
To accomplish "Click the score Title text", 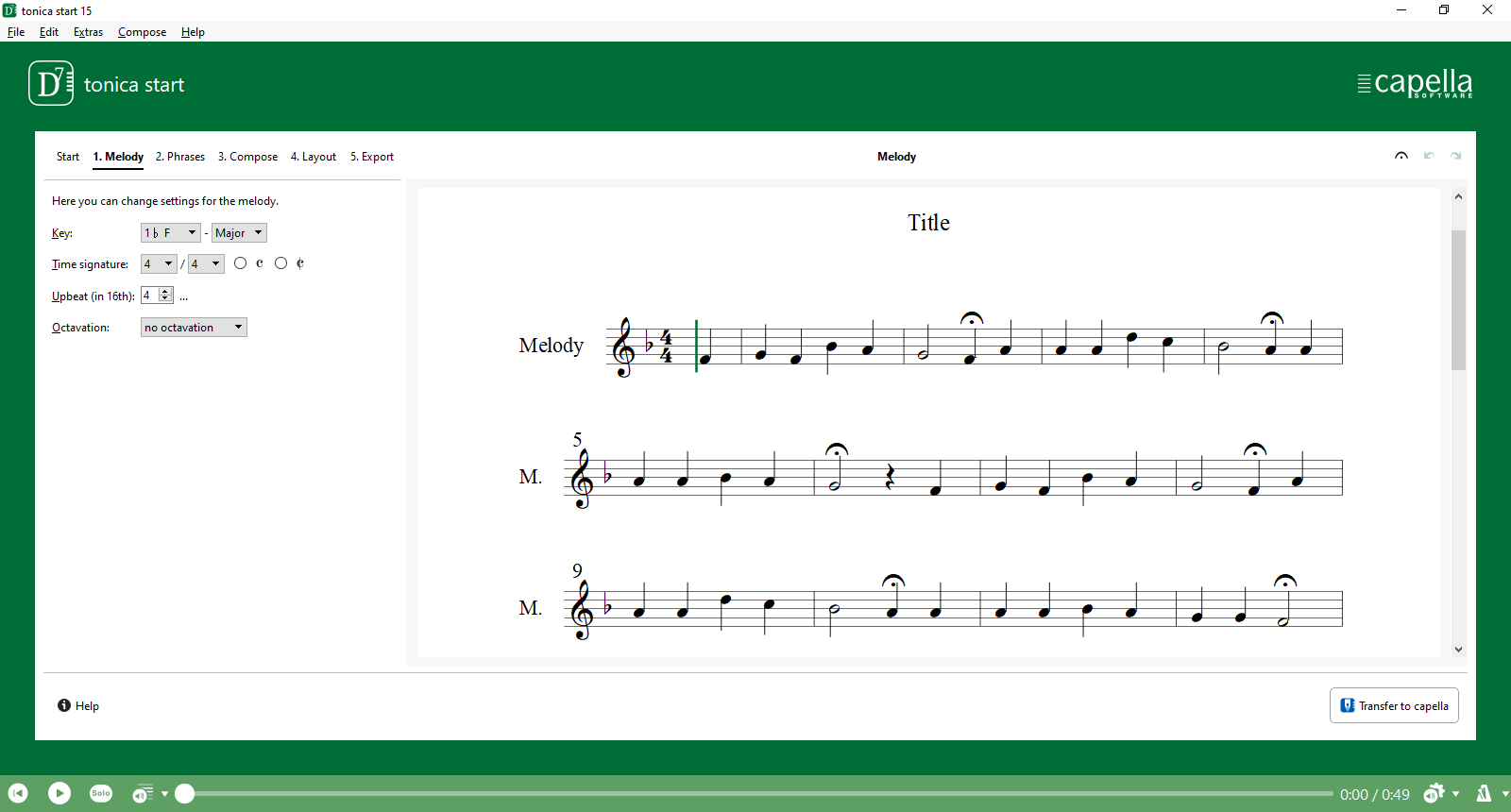I will pyautogui.click(x=928, y=223).
